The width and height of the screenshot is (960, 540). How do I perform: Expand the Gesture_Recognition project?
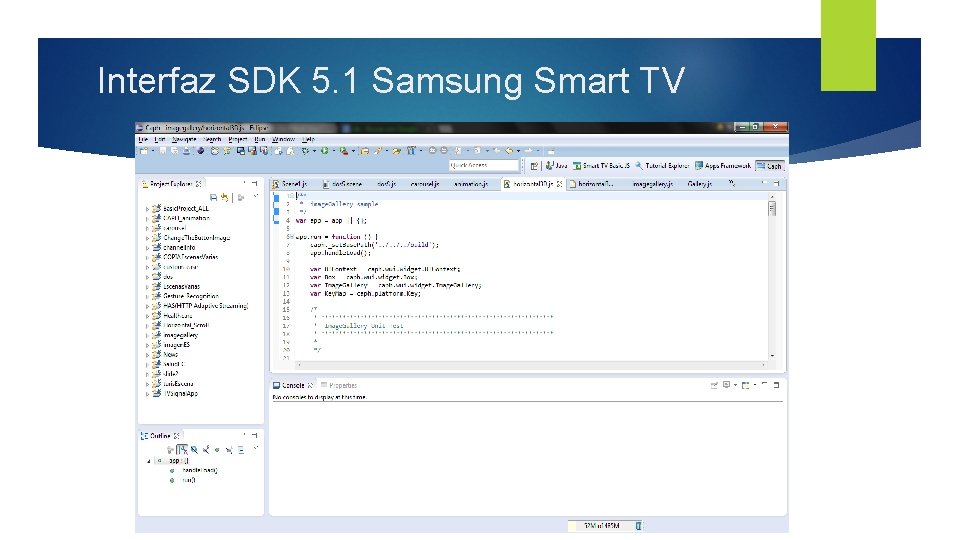pyautogui.click(x=147, y=296)
